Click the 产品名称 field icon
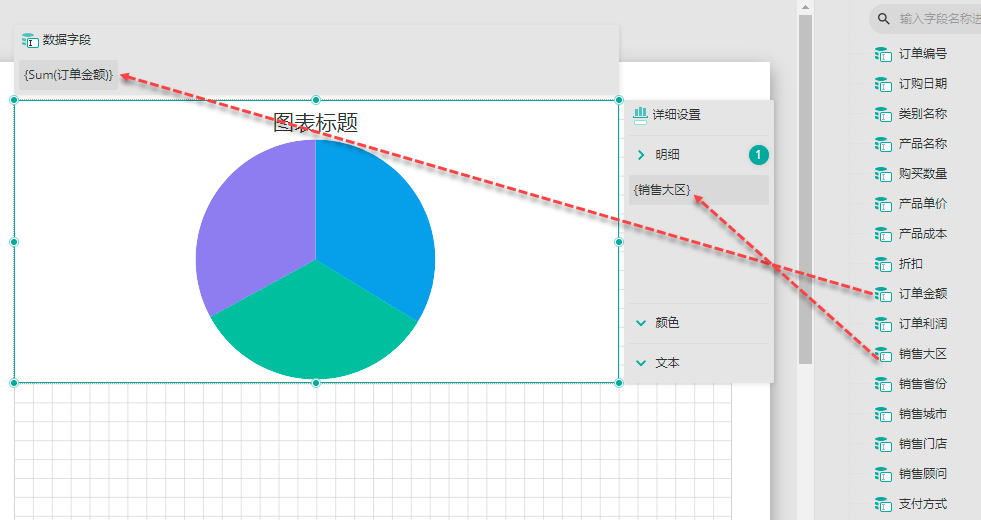Screen dimensions: 981x520 point(883,145)
